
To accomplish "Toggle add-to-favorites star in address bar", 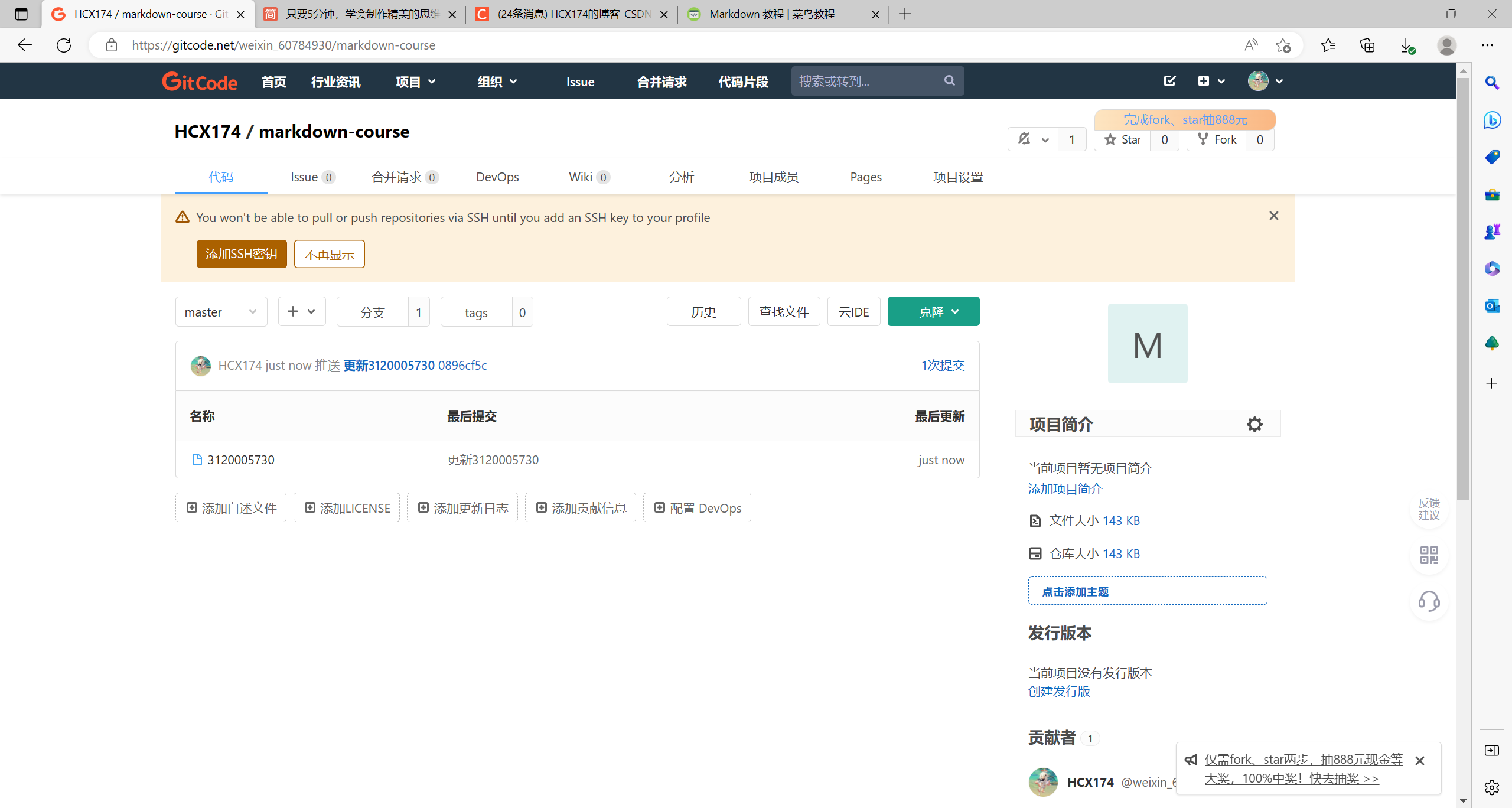I will point(1283,45).
